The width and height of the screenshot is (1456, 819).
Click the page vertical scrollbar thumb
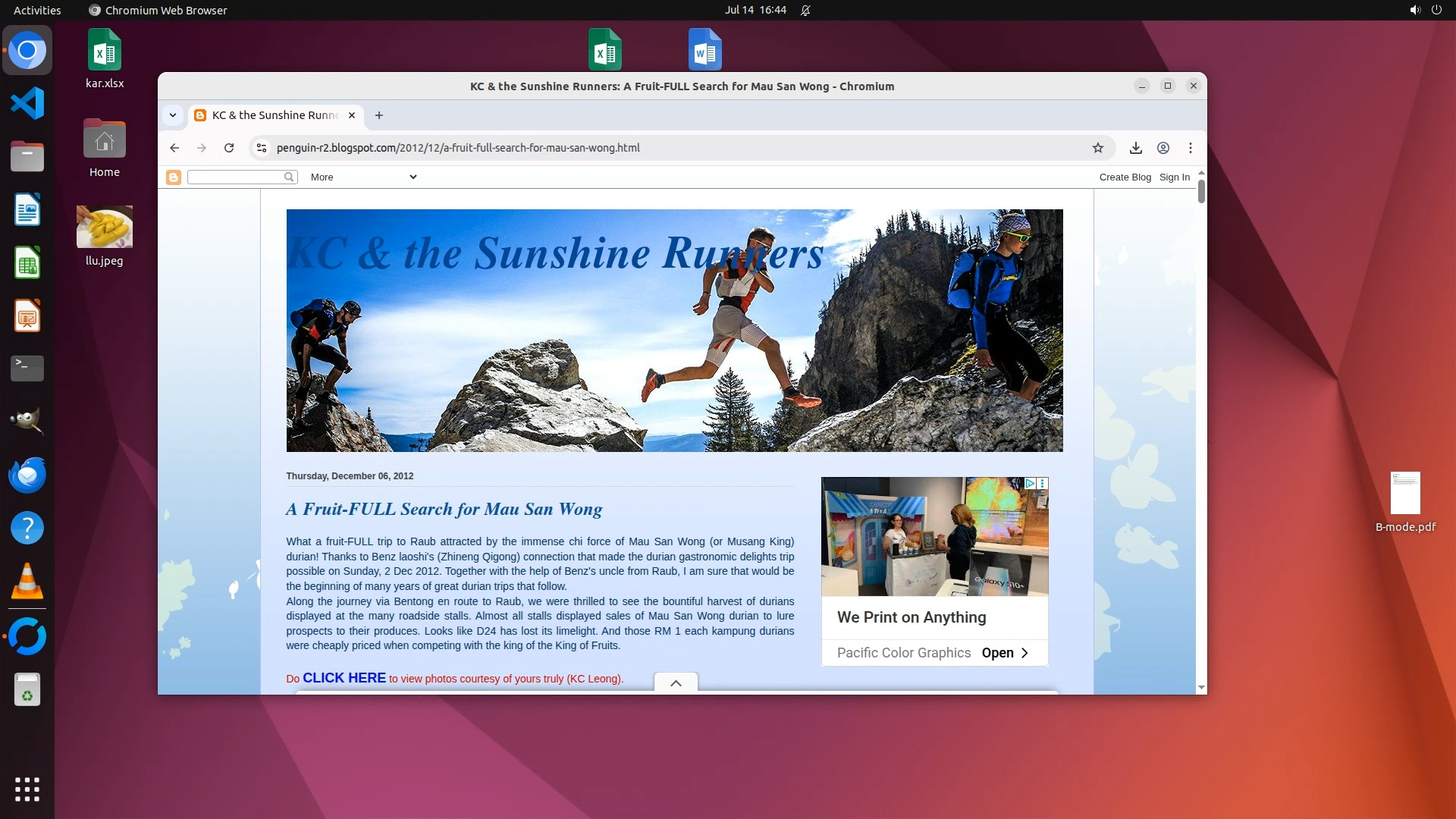coord(1201,191)
